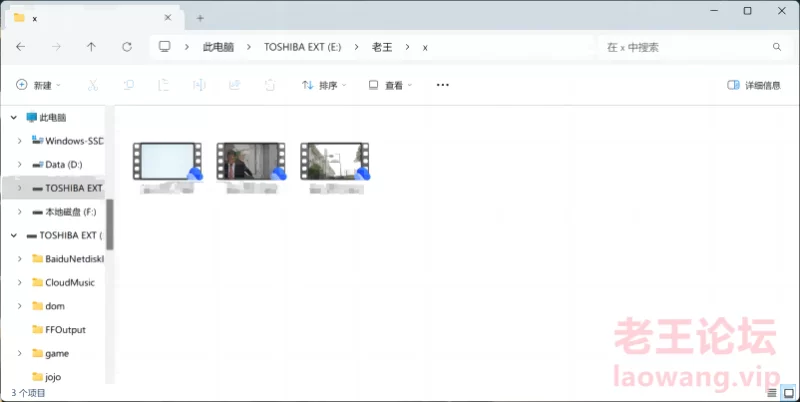Expand the BaiduNetdisk folder tree node

tap(20, 258)
